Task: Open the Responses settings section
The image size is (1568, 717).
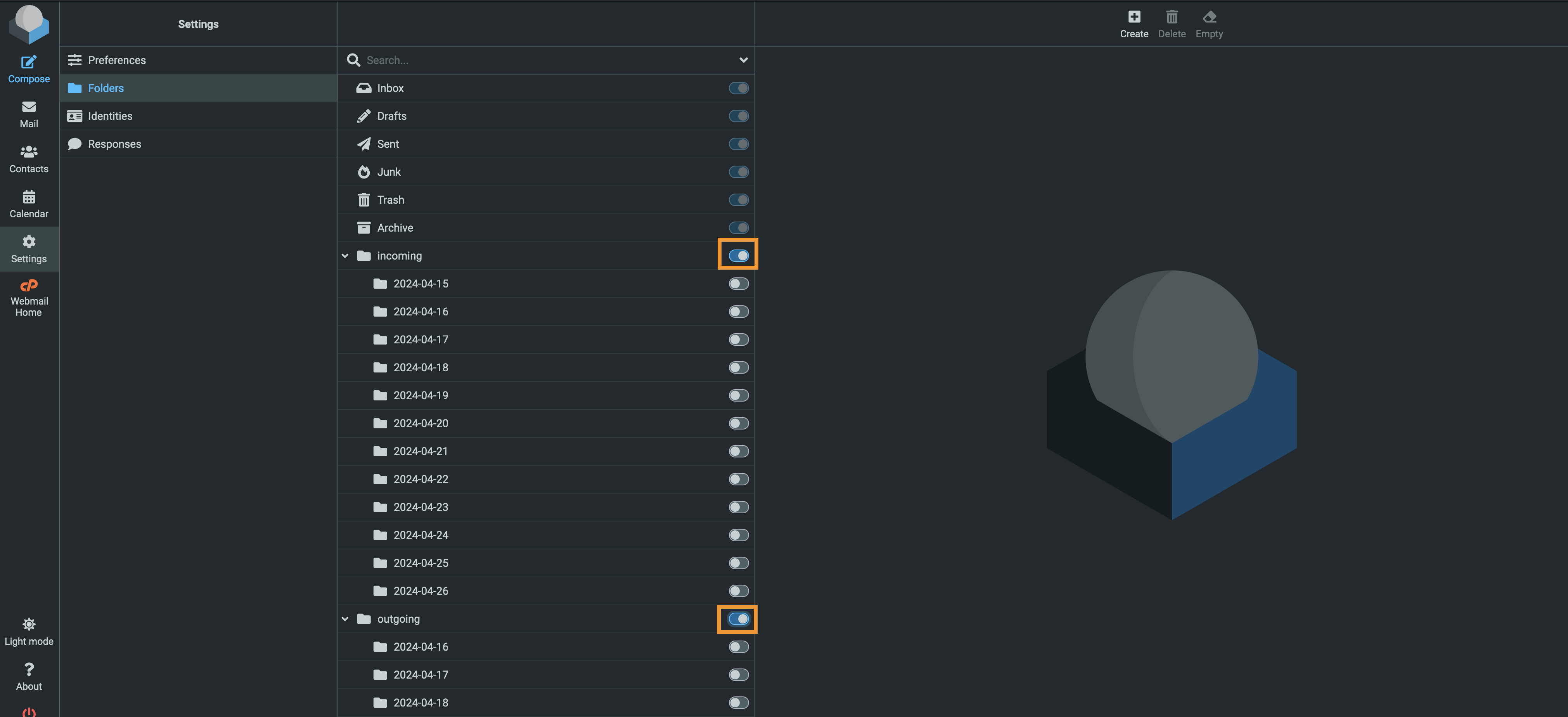Action: [x=199, y=144]
